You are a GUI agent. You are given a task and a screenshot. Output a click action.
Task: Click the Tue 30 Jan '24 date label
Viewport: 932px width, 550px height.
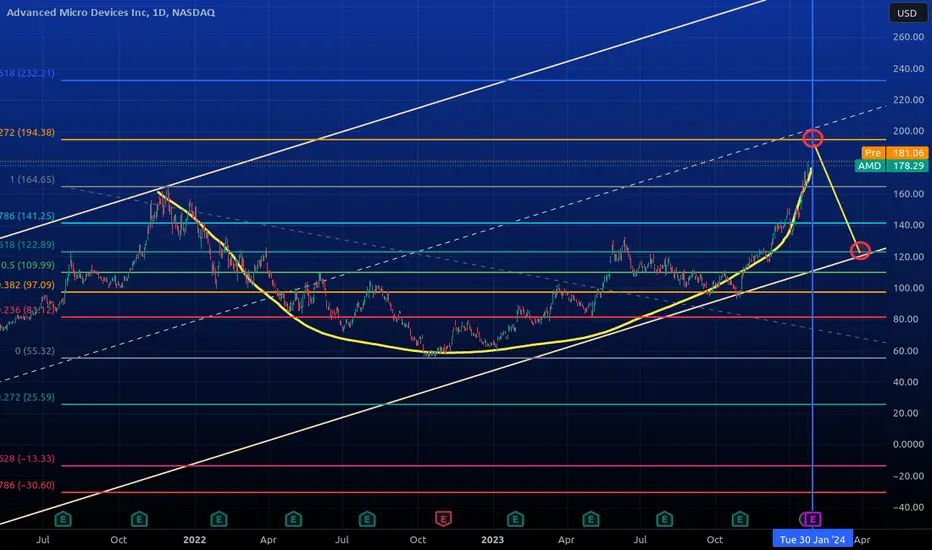point(813,539)
